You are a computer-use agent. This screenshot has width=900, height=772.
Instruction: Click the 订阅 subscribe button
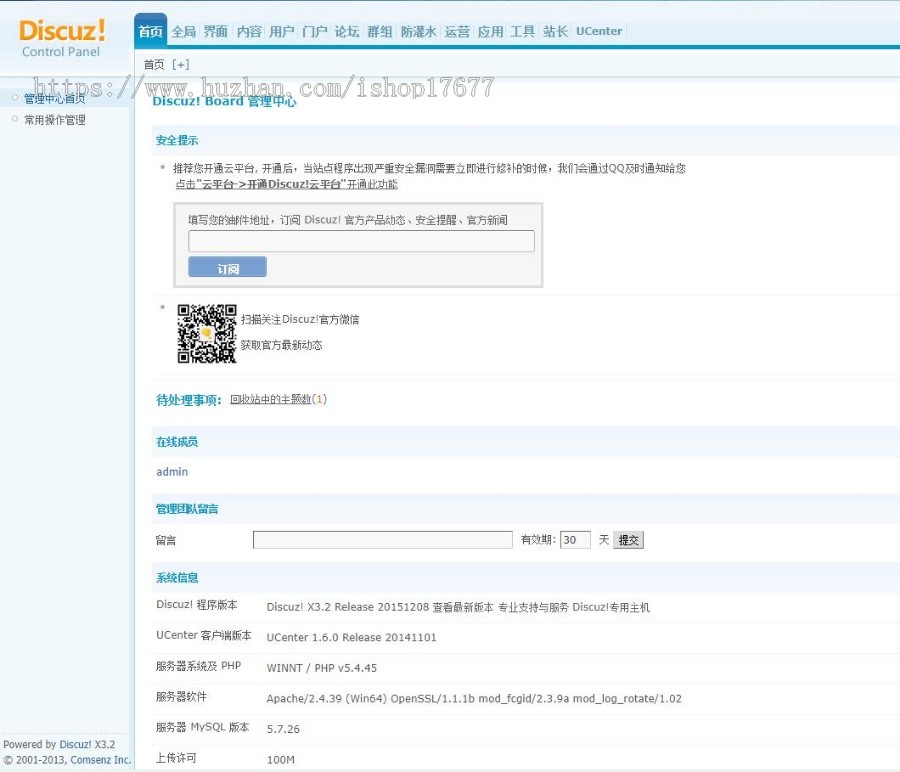pos(227,267)
